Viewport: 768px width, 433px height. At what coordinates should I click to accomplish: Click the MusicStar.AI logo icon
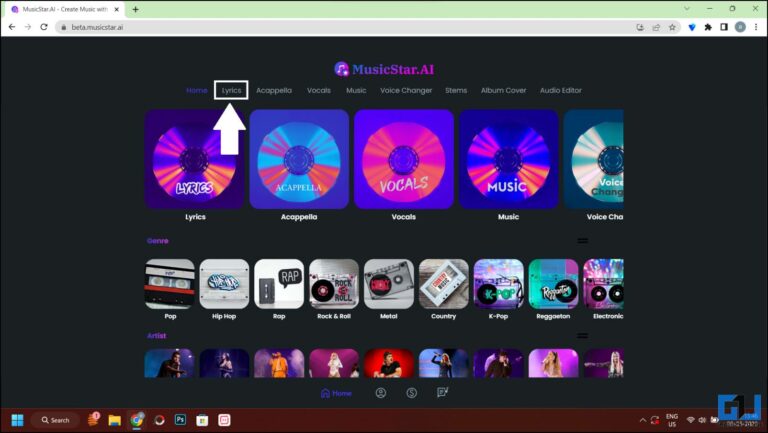pos(342,69)
